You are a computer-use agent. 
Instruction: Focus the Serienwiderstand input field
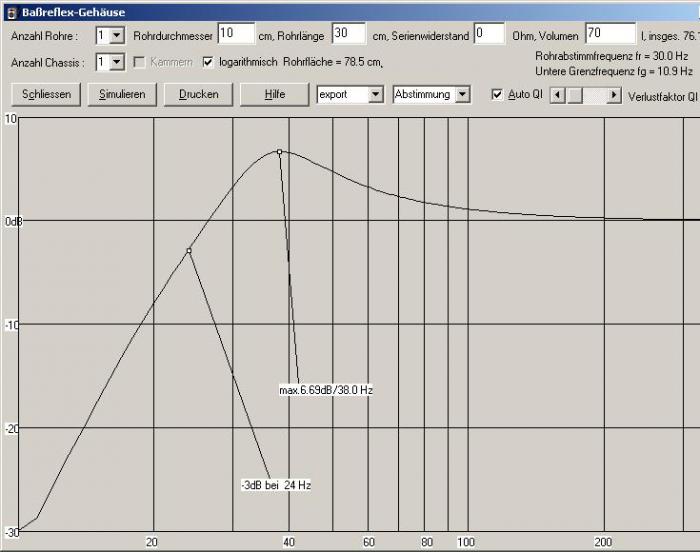488,34
